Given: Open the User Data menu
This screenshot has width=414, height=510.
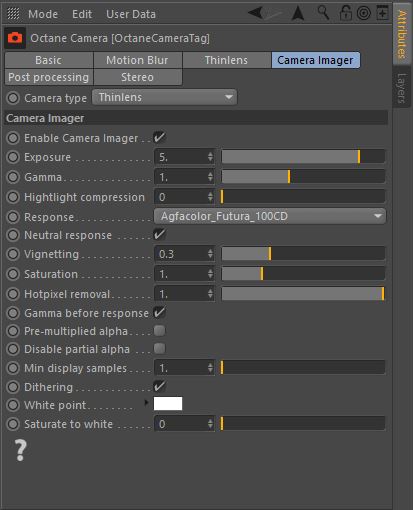Looking at the screenshot, I should pos(131,14).
